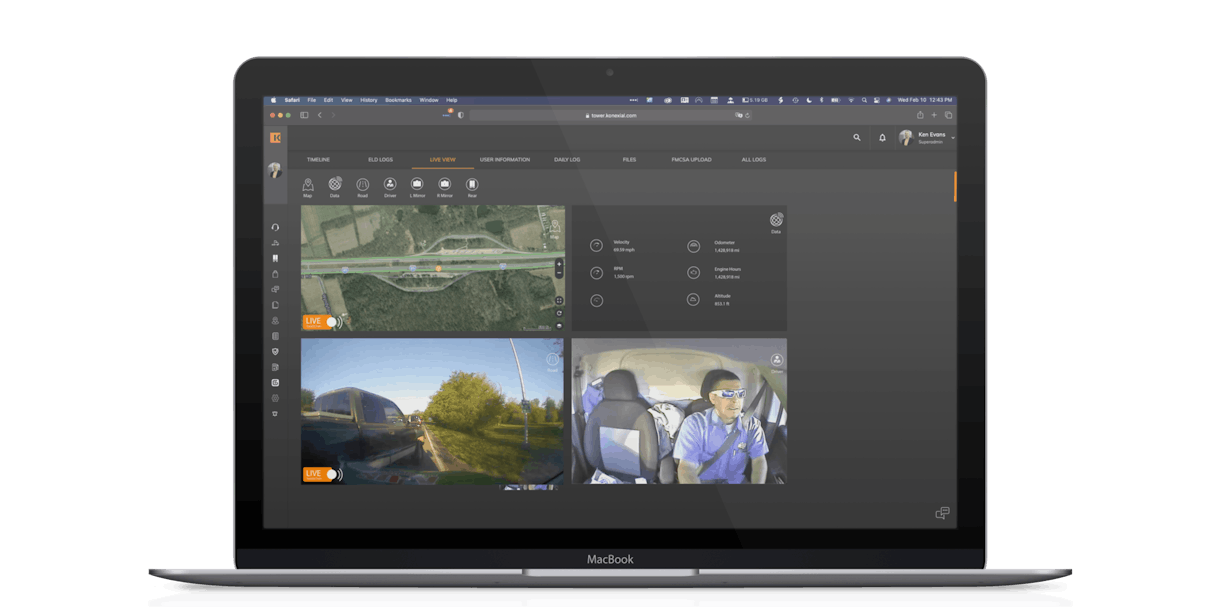
Task: Click the RPM value 1,500 rpm
Action: tap(624, 277)
